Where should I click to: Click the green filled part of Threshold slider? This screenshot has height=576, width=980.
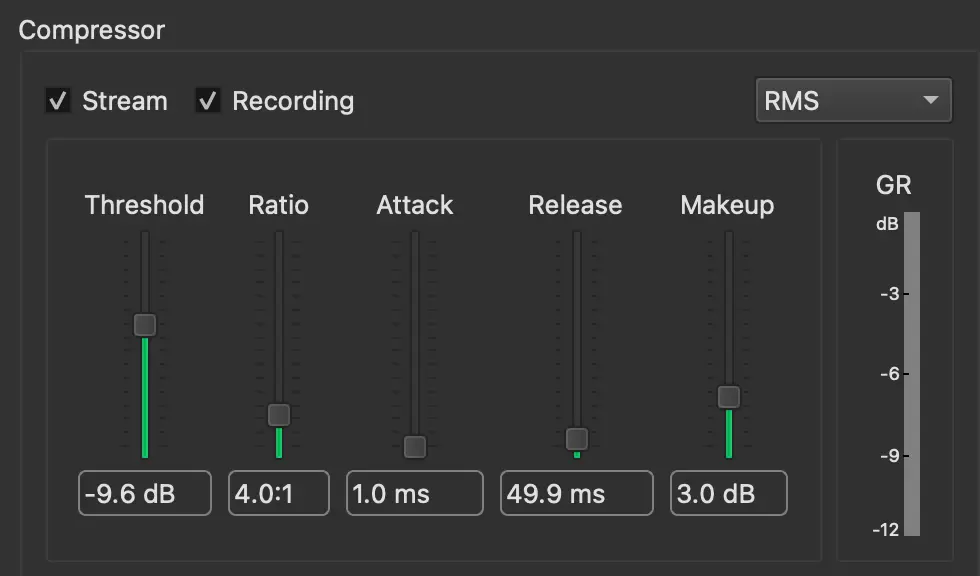145,398
